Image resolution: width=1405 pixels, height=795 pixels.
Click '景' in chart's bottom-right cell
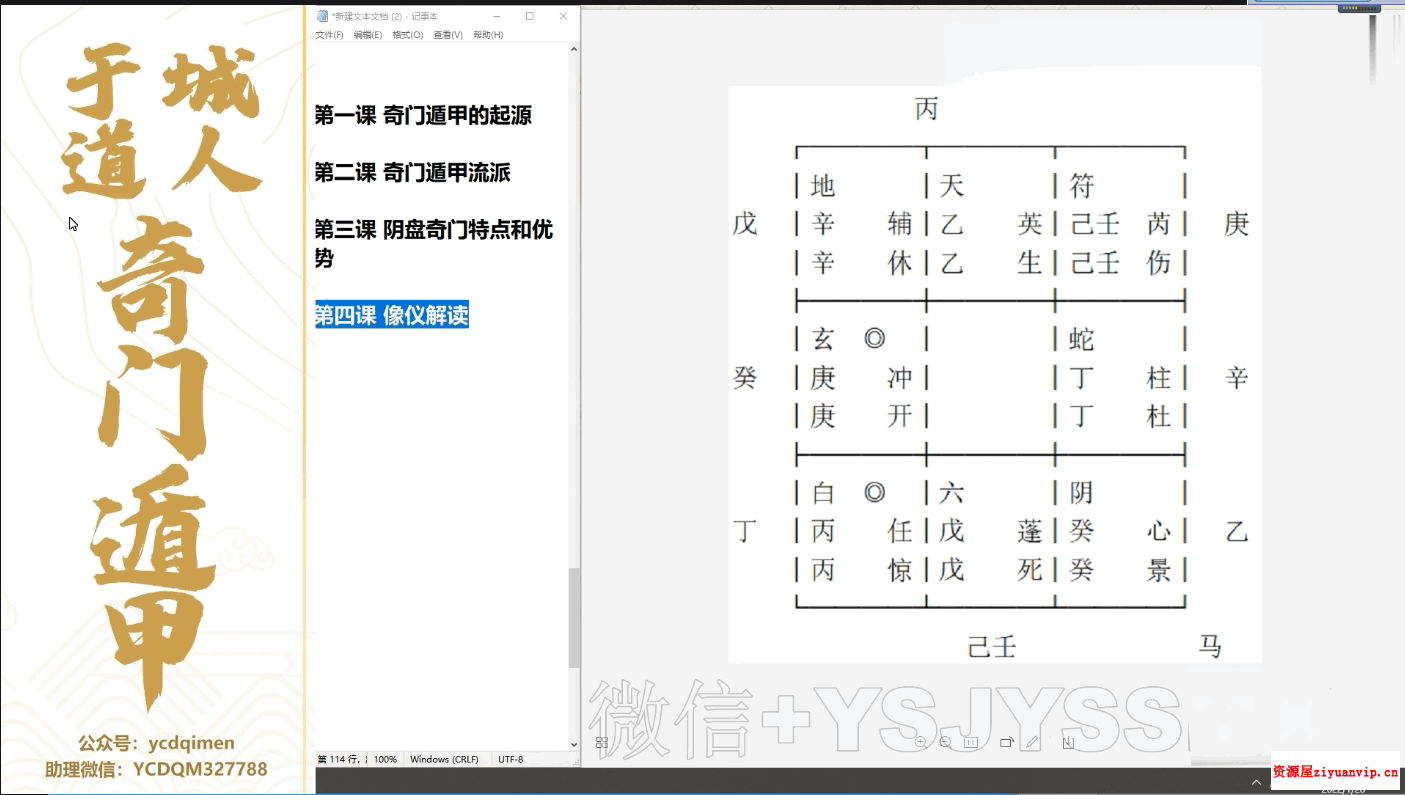[x=1159, y=570]
